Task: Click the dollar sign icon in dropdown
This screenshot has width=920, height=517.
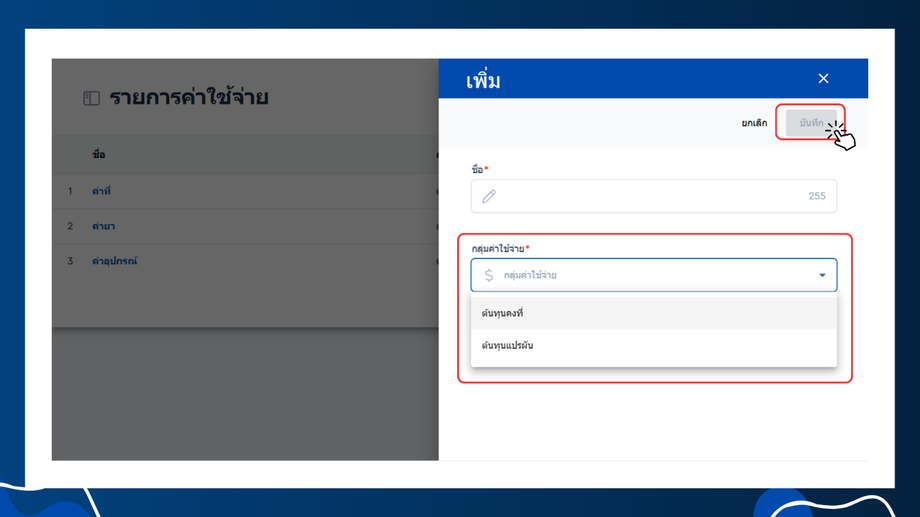Action: (489, 275)
